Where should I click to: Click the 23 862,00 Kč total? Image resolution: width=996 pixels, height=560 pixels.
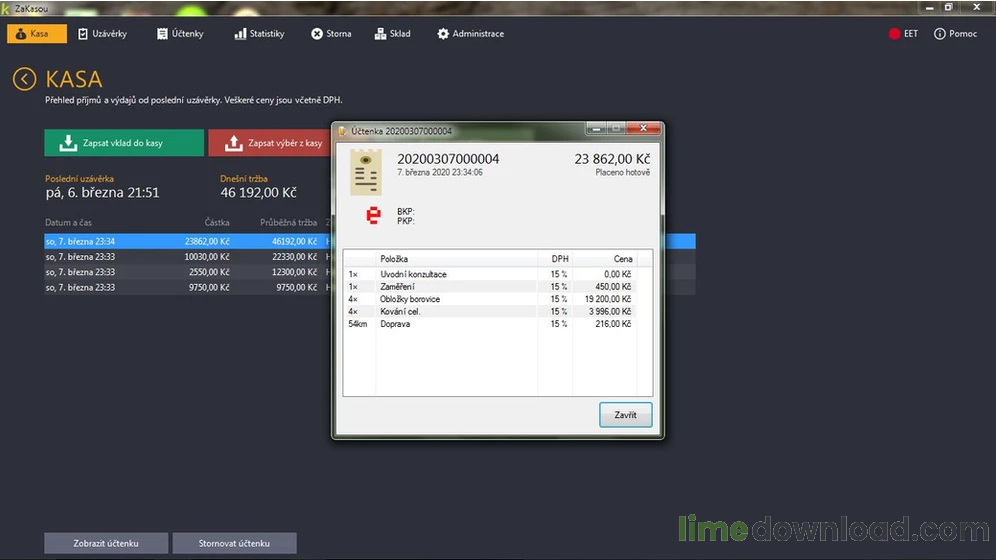pyautogui.click(x=612, y=159)
